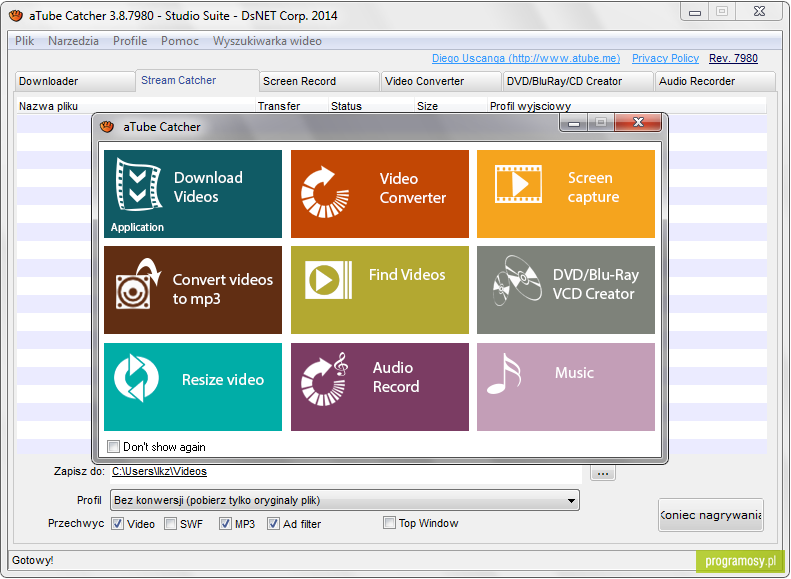Screen dimensions: 791x579
Task: Open the Video Converter tab
Action: click(x=441, y=81)
